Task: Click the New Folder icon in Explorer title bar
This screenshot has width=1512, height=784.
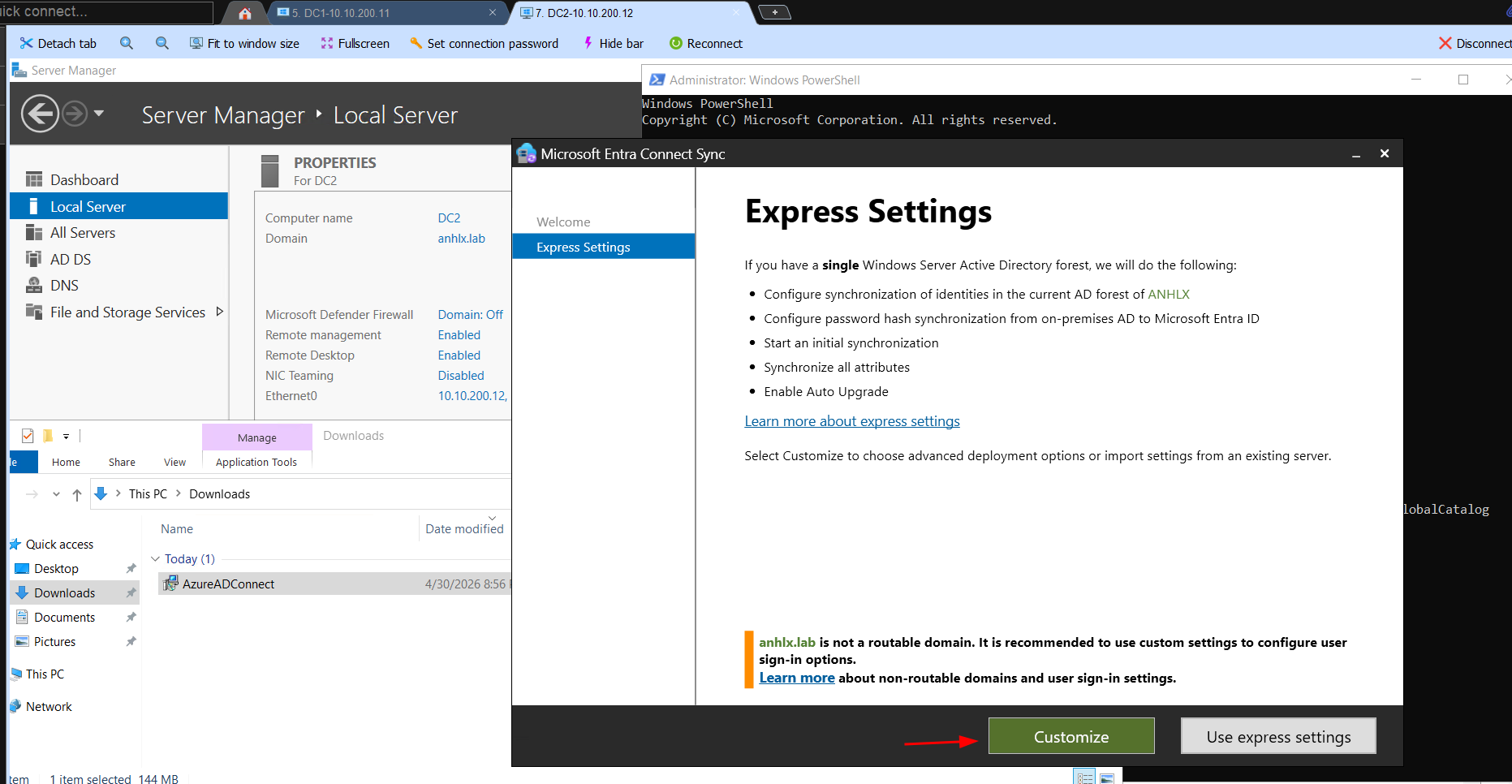Action: (48, 436)
